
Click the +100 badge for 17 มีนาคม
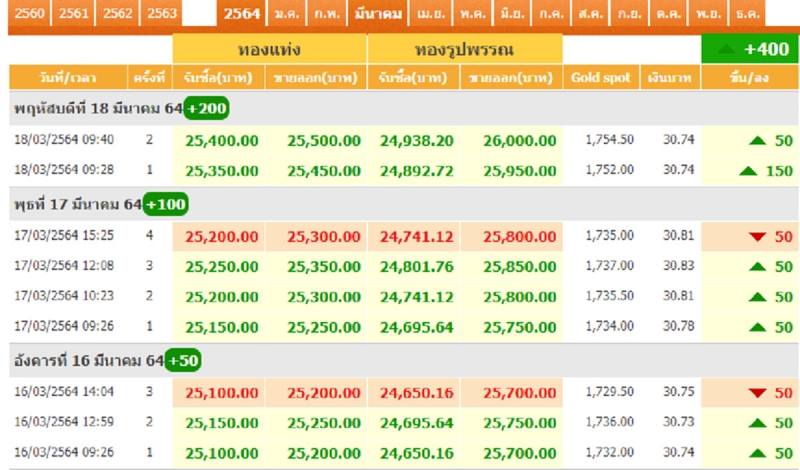[165, 204]
